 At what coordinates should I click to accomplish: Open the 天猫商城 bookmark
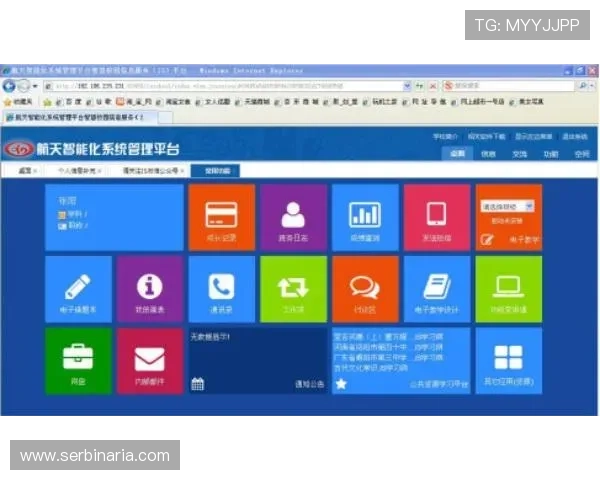point(253,102)
